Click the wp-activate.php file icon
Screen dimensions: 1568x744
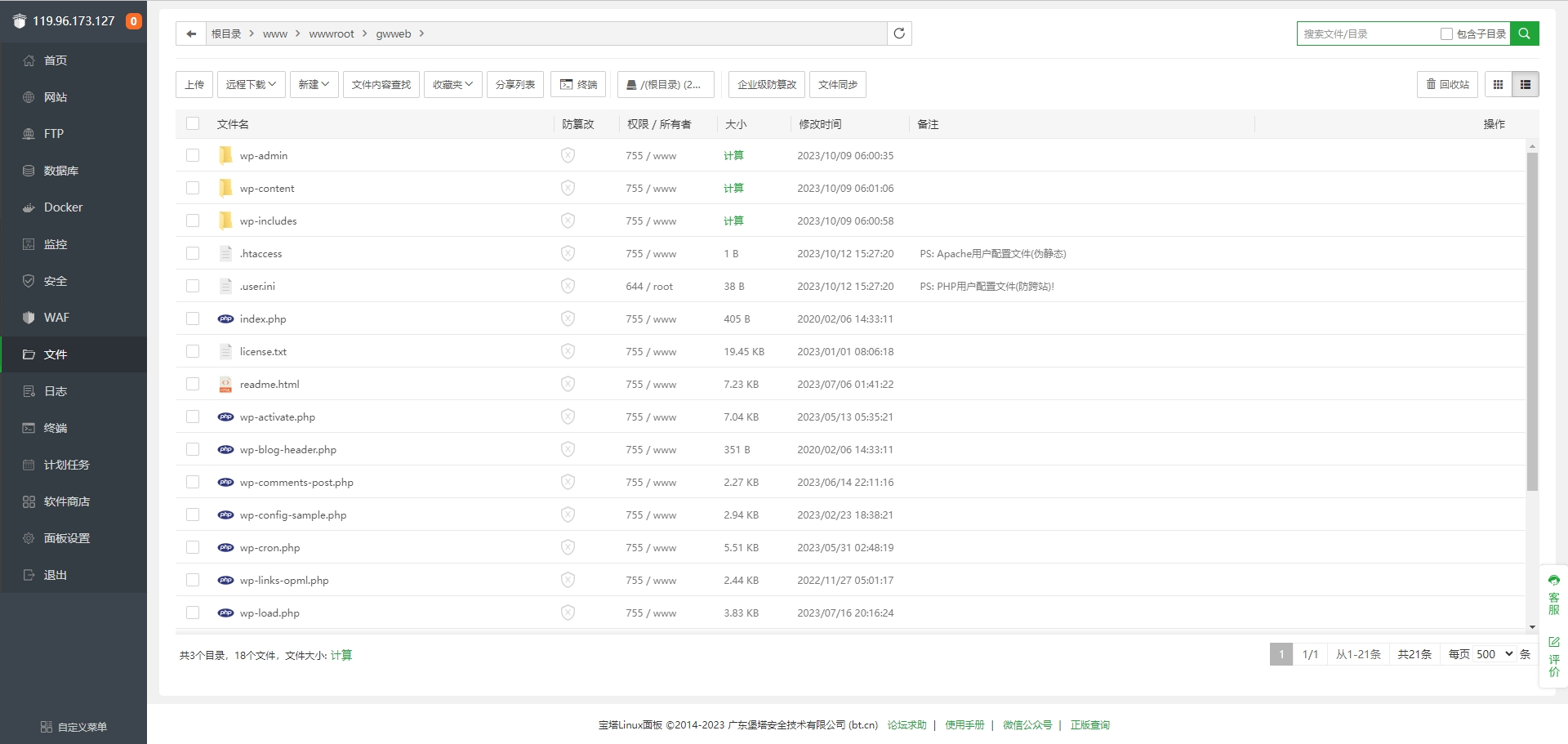(x=225, y=417)
